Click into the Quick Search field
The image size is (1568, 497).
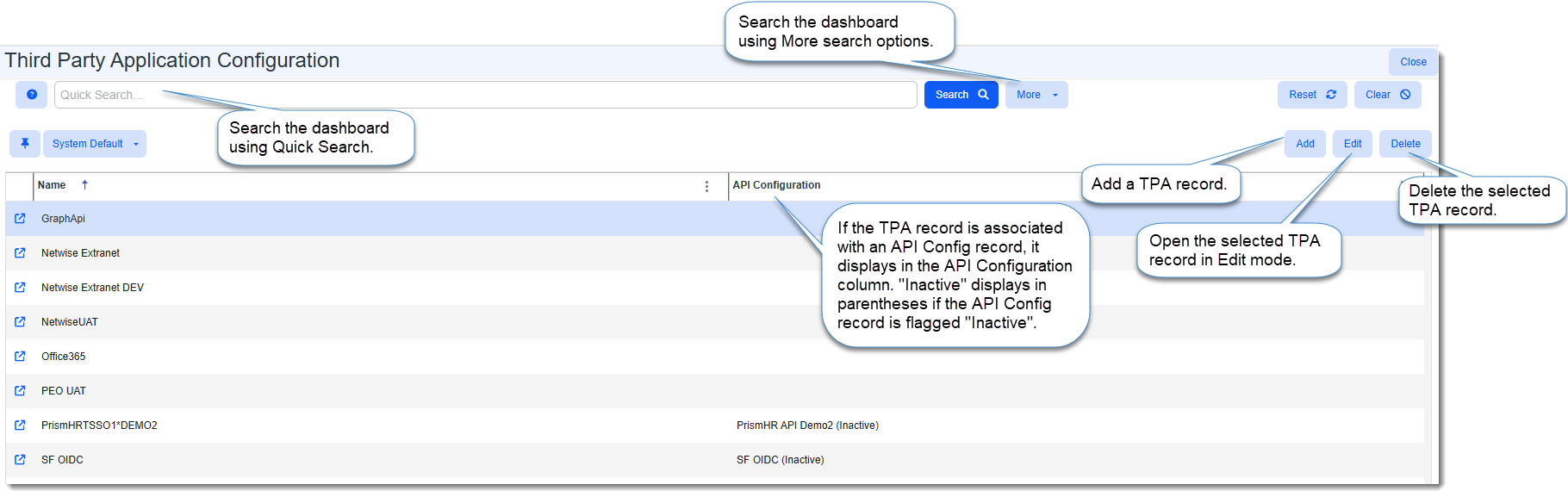[x=482, y=95]
